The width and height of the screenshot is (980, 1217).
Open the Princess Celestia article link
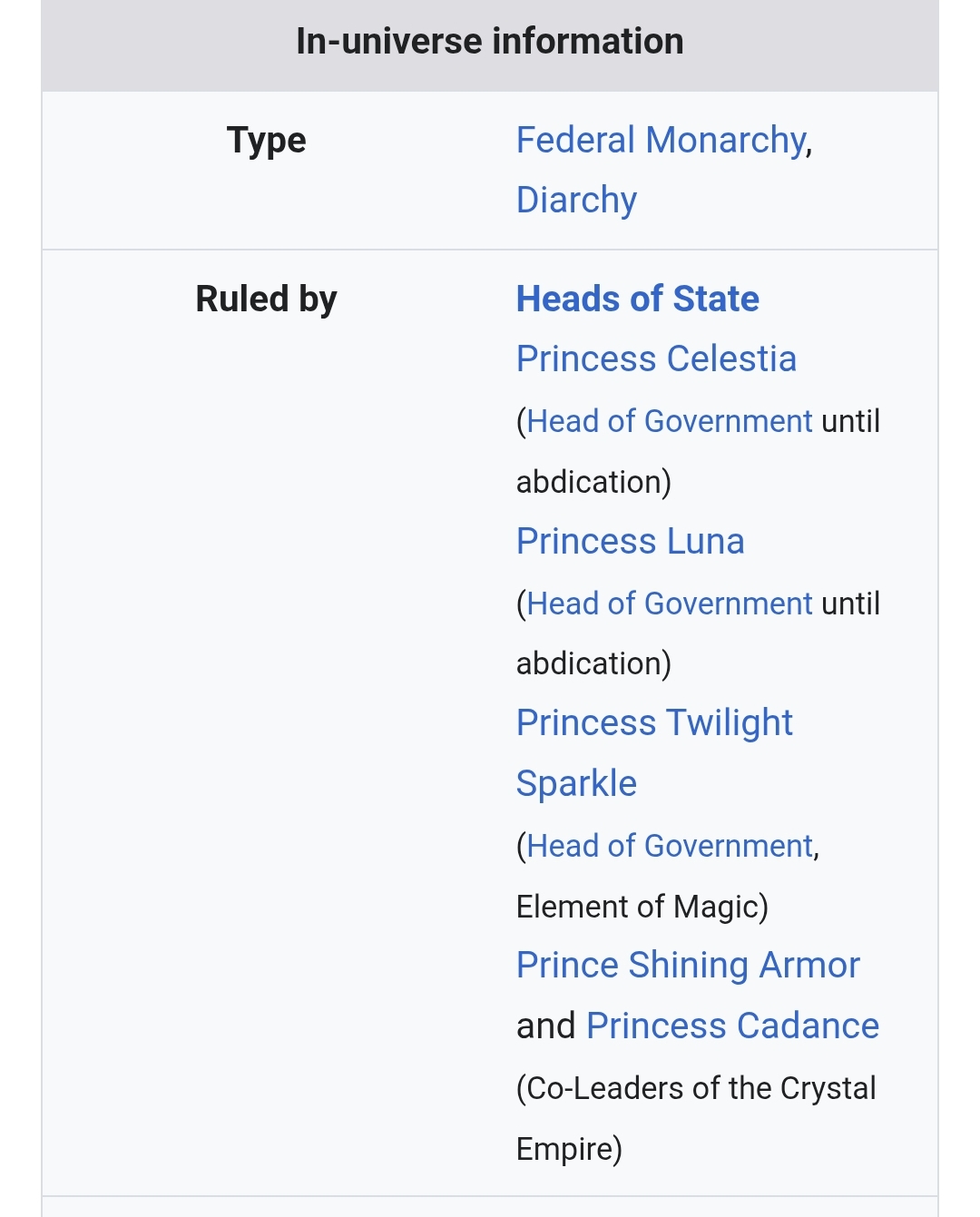coord(656,358)
